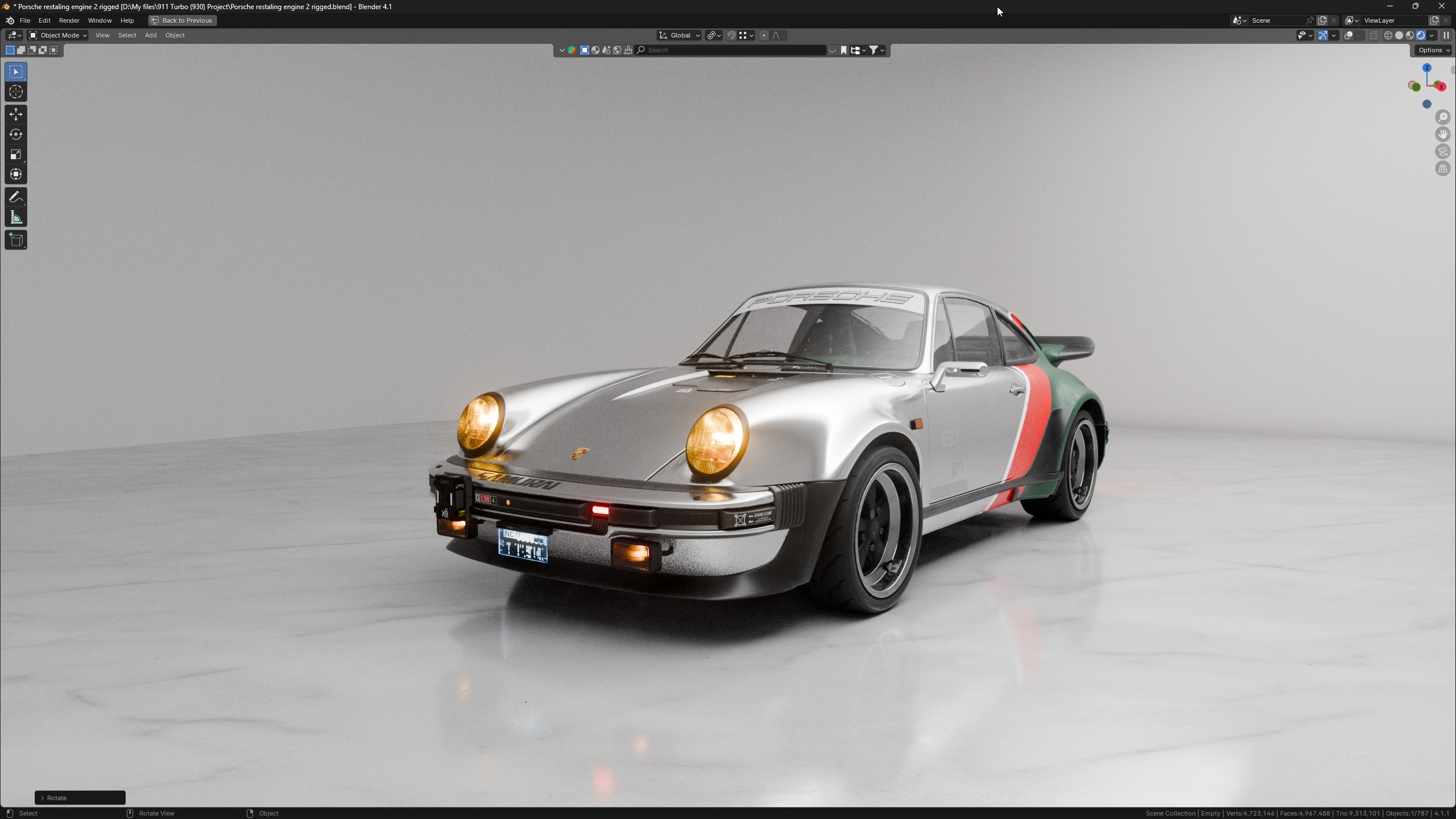Viewport: 1456px width, 819px height.
Task: Activate the Annotate pencil tool
Action: [x=16, y=197]
